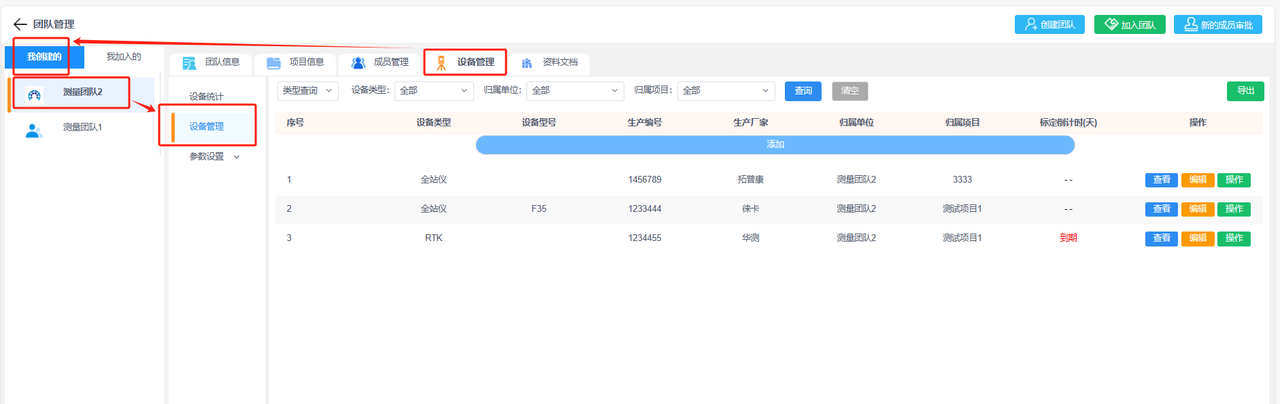Click the 成员管理 people icon

(358, 63)
